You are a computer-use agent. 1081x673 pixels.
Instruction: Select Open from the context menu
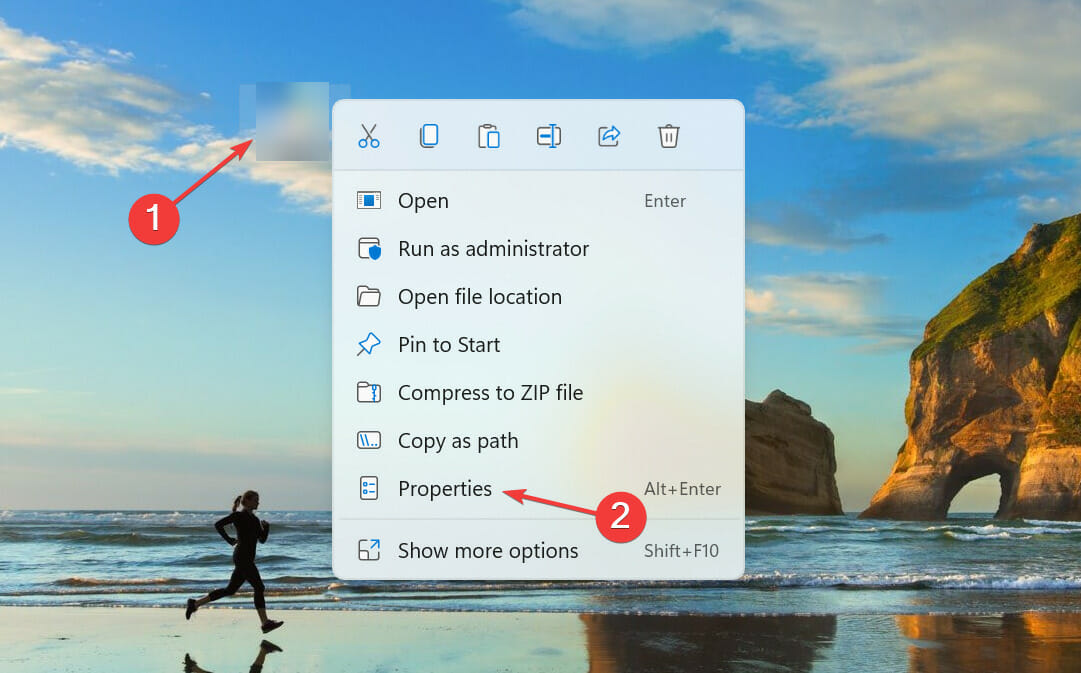(x=538, y=201)
